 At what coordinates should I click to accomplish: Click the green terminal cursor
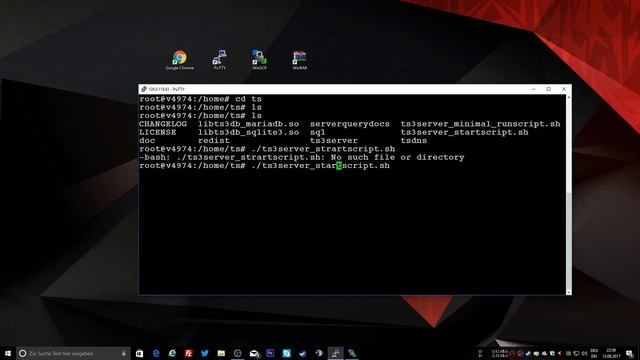click(x=339, y=166)
